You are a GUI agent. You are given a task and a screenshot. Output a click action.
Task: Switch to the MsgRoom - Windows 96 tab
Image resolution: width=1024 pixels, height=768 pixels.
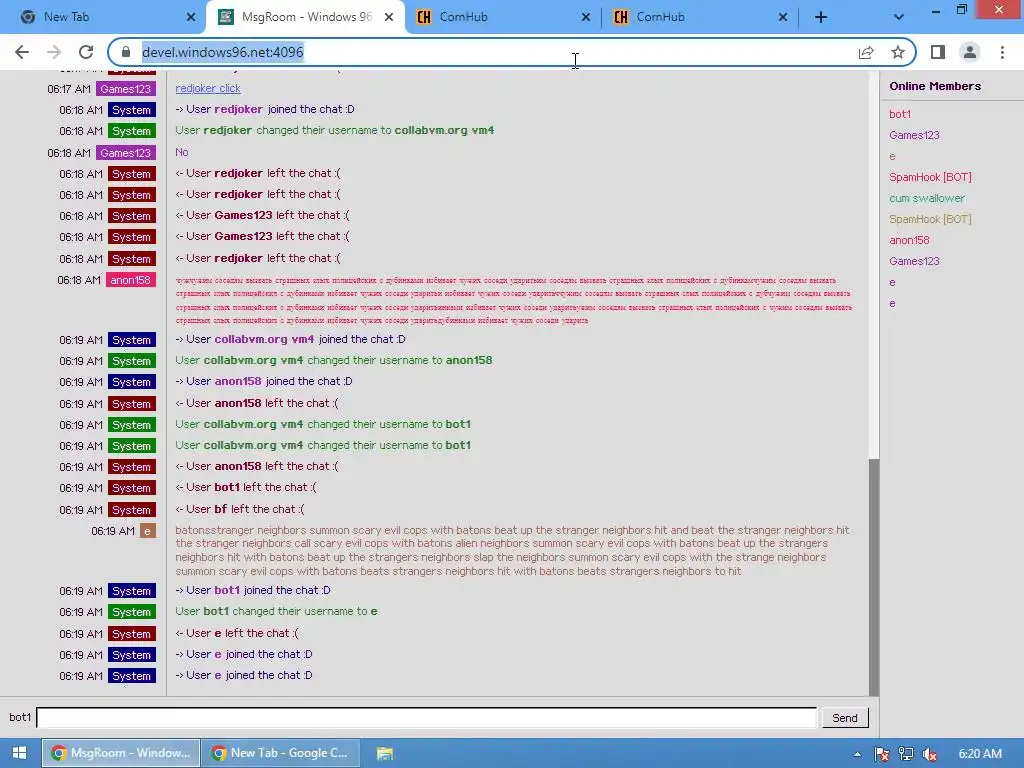pyautogui.click(x=305, y=17)
